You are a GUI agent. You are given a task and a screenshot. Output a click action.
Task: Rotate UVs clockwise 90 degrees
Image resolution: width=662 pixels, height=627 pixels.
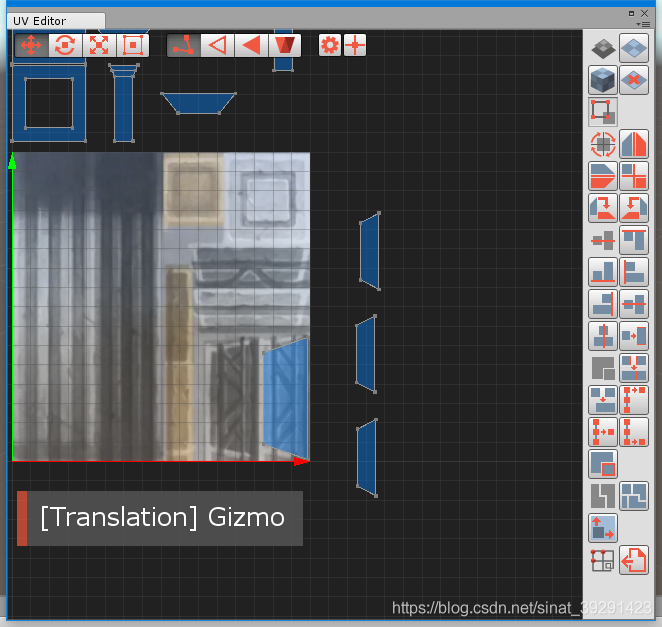click(602, 208)
